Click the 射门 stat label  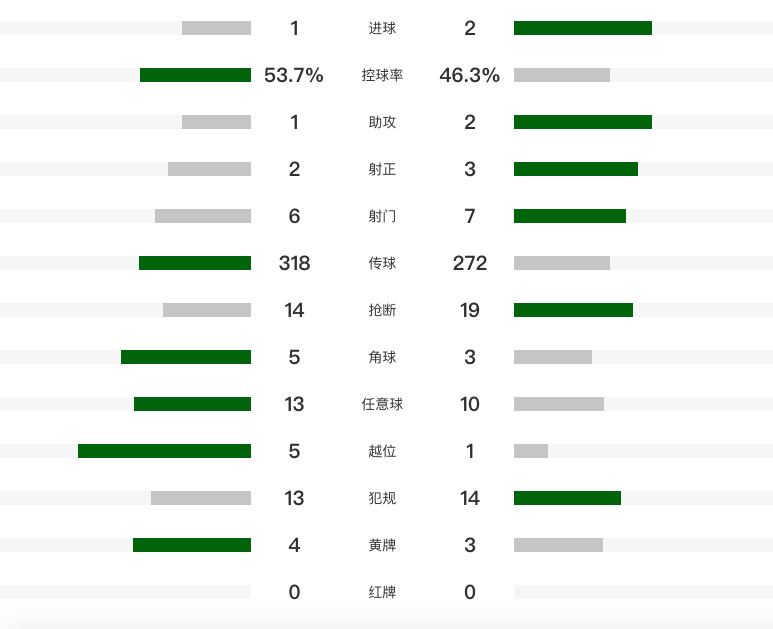click(382, 216)
